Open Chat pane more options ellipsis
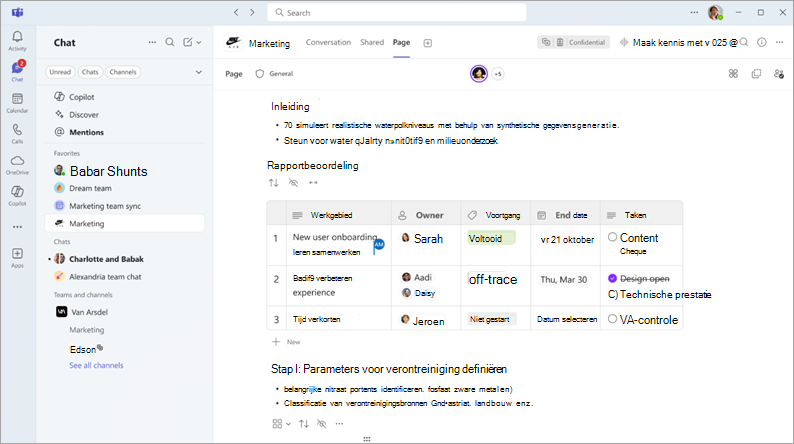794x444 pixels. [x=152, y=43]
